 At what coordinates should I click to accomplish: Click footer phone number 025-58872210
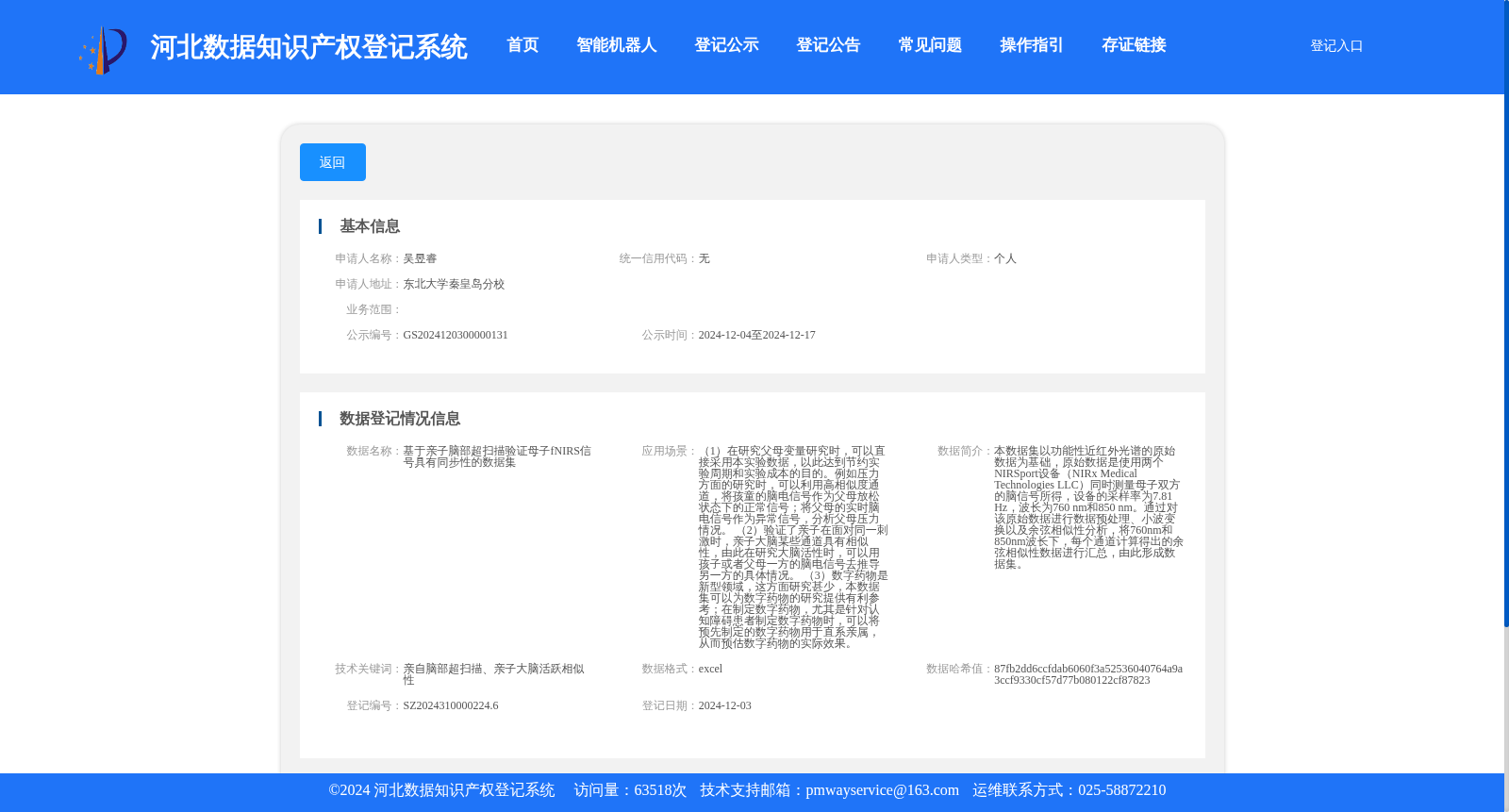(x=1121, y=790)
